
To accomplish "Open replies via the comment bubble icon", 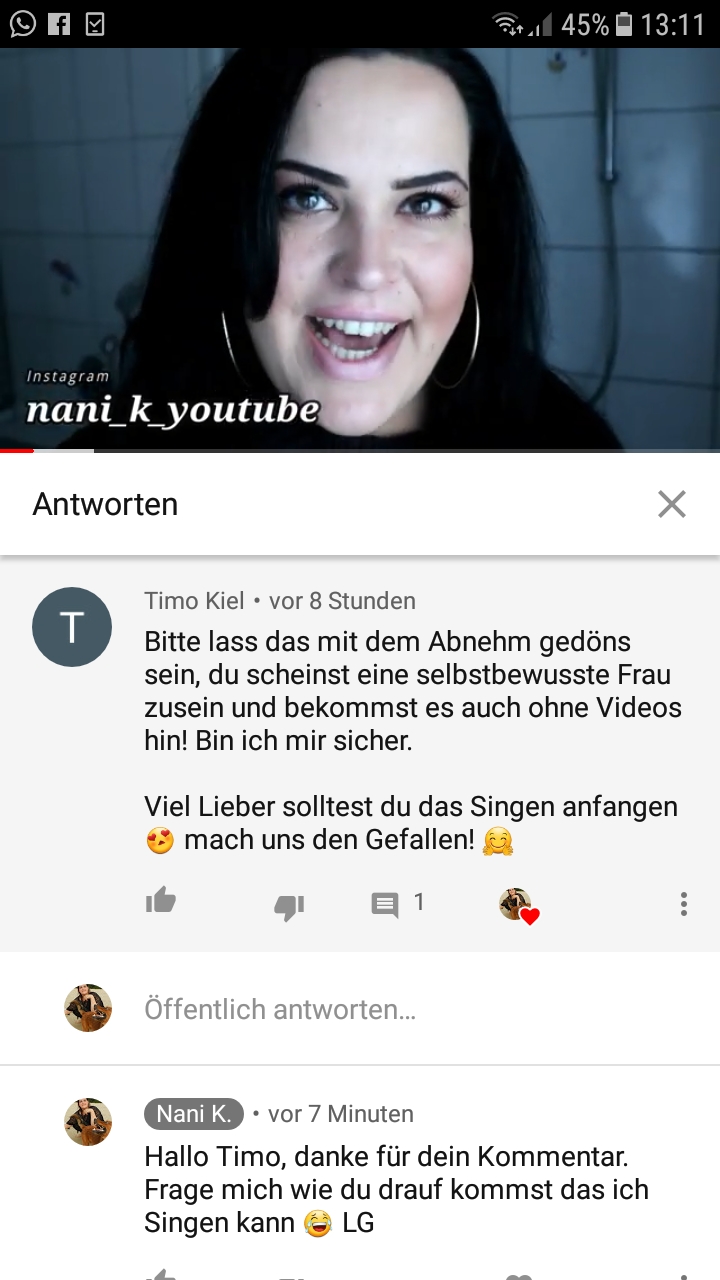I will (x=385, y=905).
